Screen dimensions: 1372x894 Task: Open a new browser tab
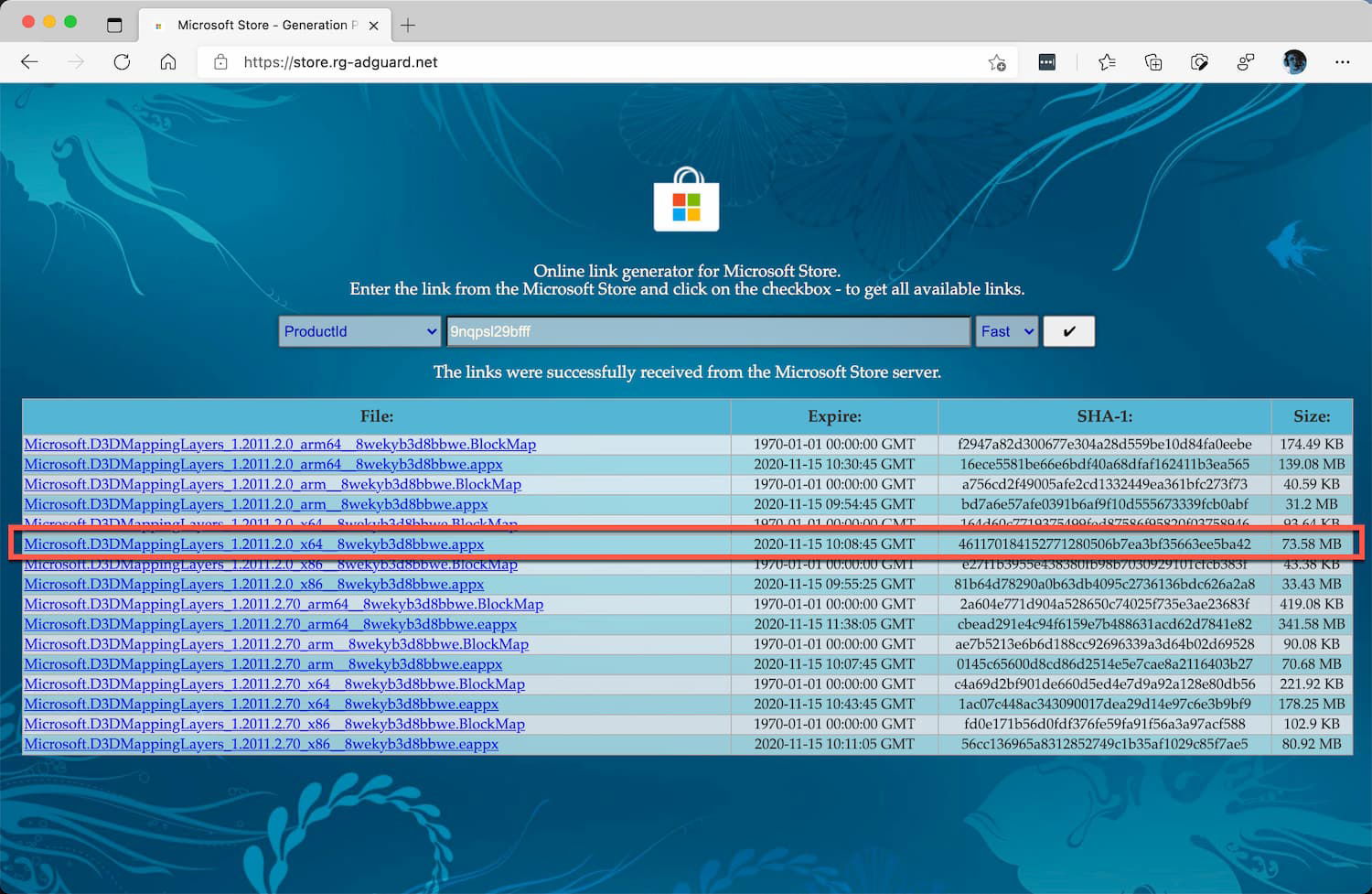pyautogui.click(x=408, y=25)
